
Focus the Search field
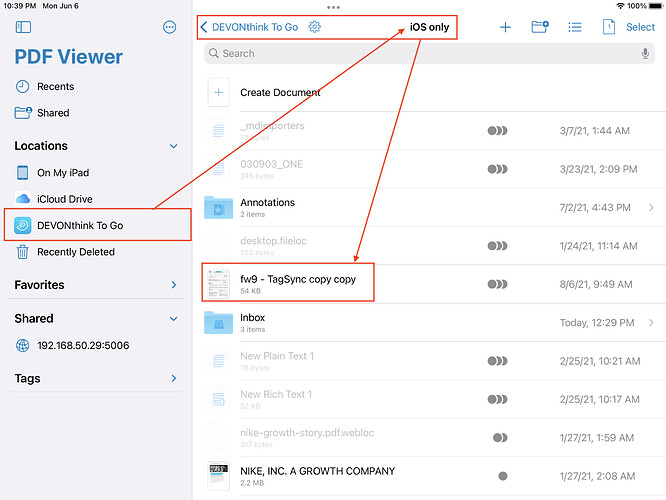point(429,54)
